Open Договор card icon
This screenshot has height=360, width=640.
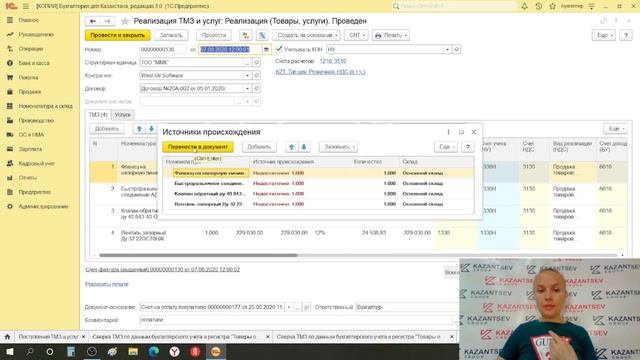256,89
